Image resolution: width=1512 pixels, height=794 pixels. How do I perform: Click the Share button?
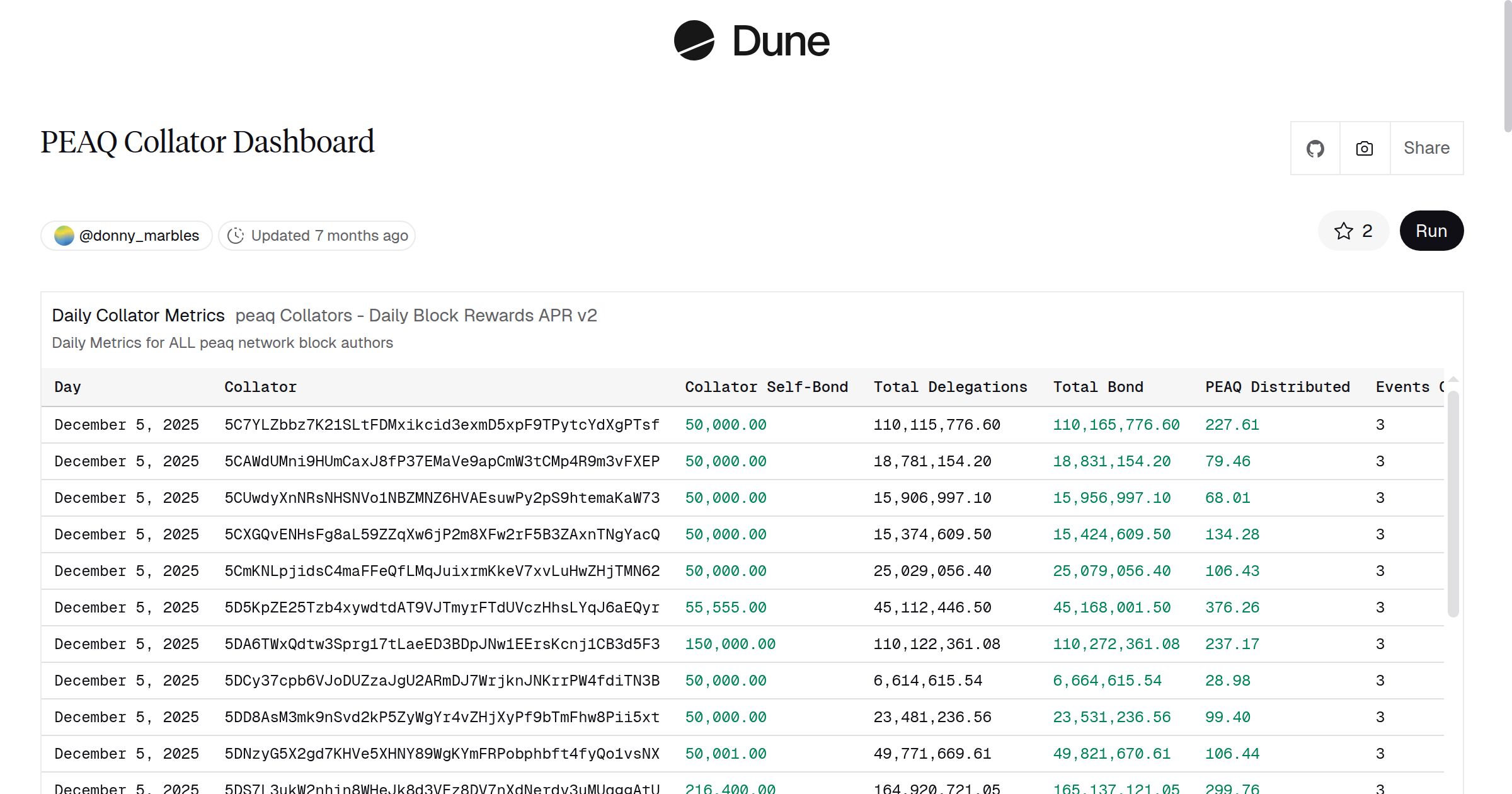[x=1426, y=148]
